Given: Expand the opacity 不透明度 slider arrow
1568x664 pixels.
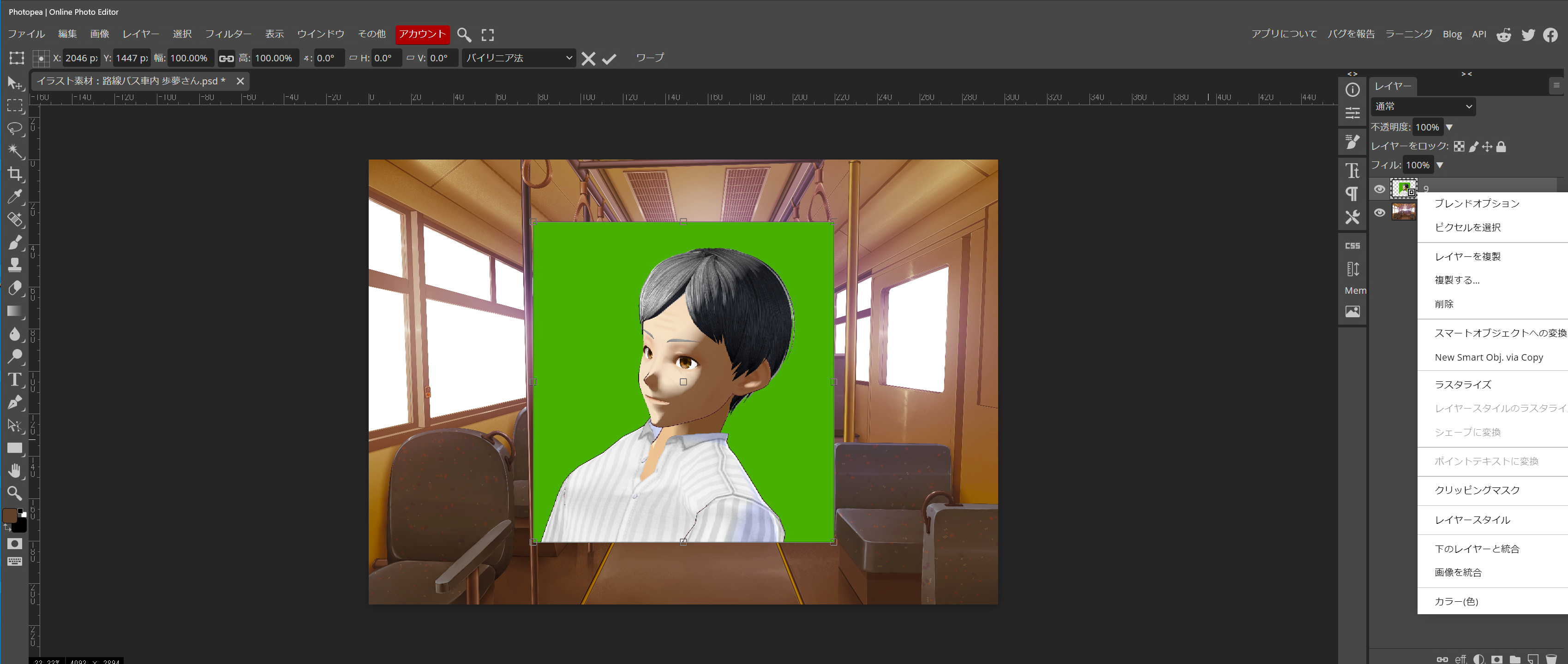Looking at the screenshot, I should pos(1448,127).
